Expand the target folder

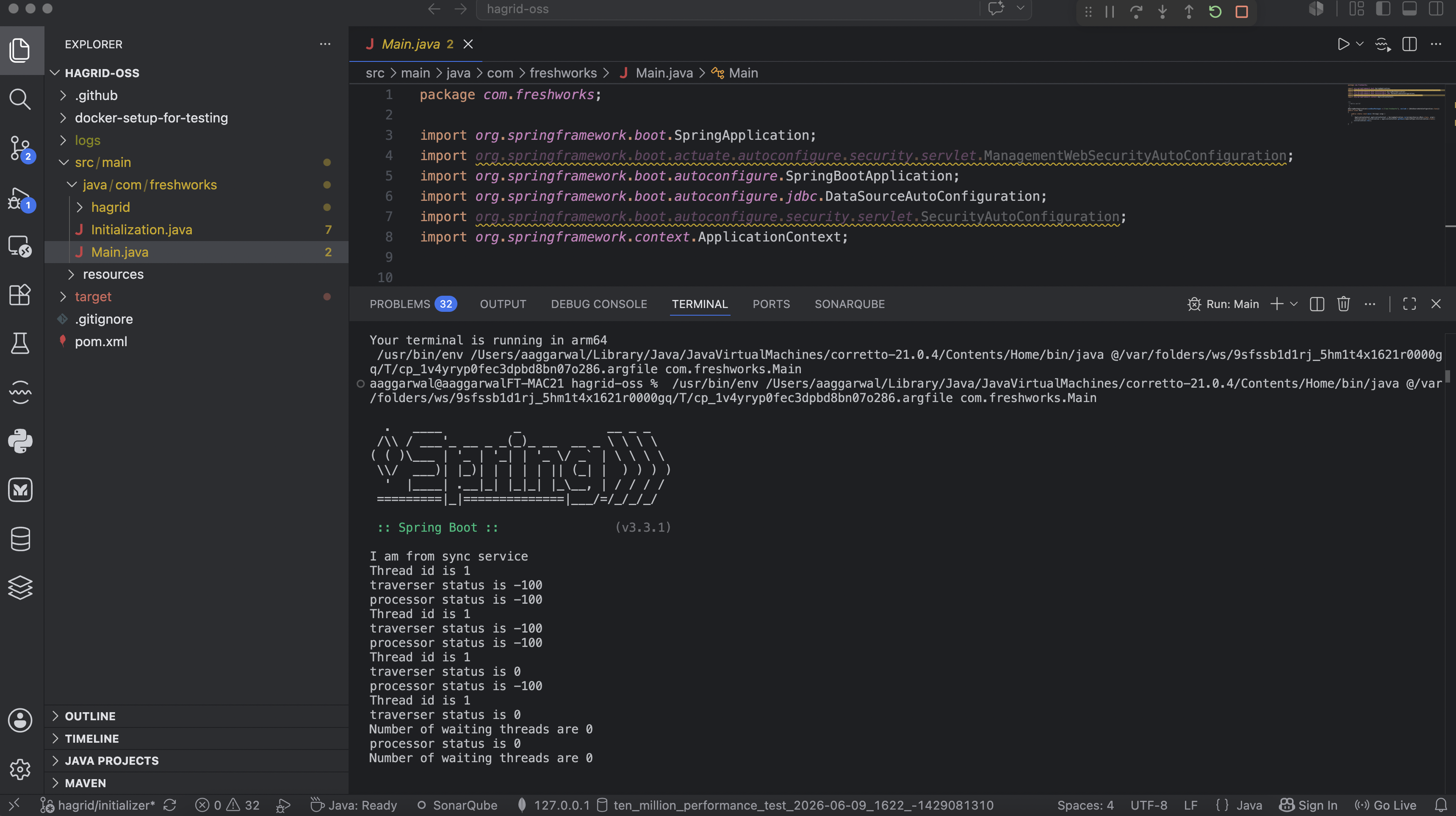click(196, 297)
